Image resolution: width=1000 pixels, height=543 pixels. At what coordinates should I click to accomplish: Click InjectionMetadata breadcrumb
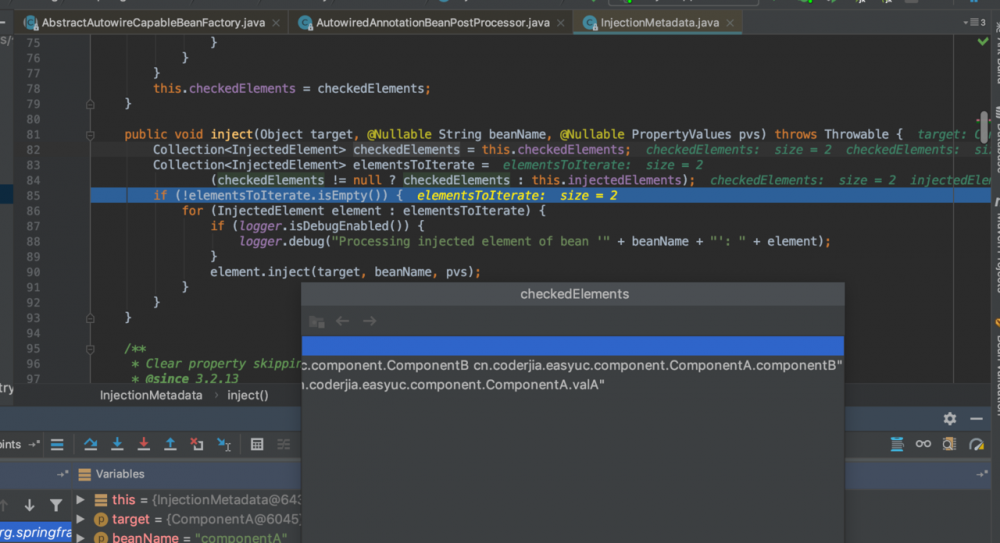pyautogui.click(x=151, y=396)
